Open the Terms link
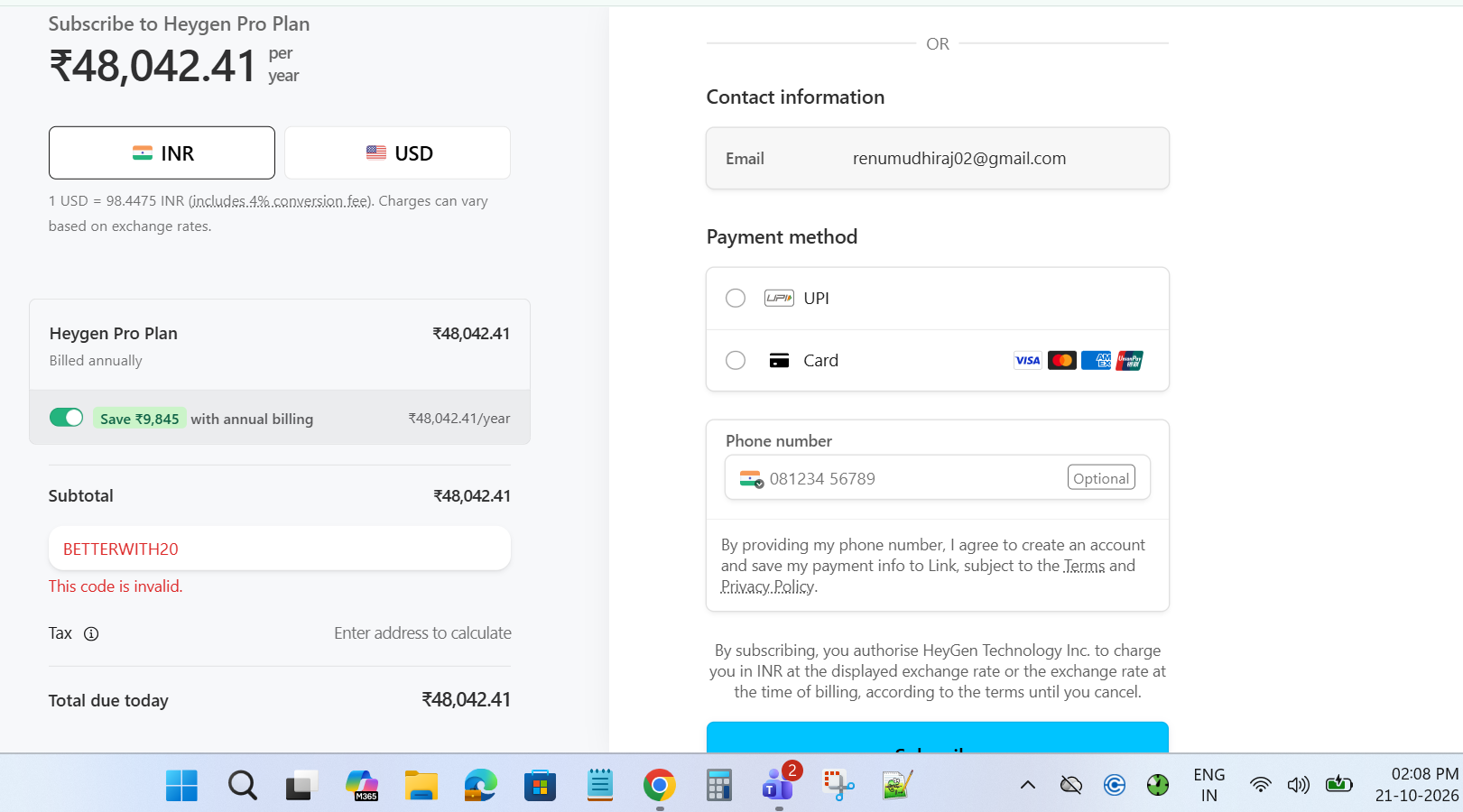Screen dimensions: 1463x812 pyautogui.click(x=1084, y=566)
